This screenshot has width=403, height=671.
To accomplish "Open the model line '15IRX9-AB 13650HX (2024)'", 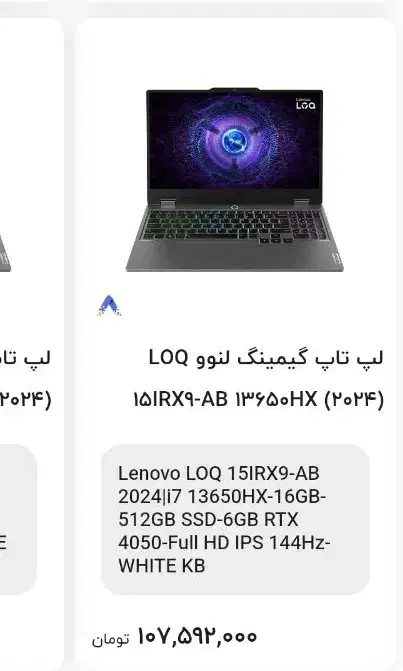I will pos(258,399).
